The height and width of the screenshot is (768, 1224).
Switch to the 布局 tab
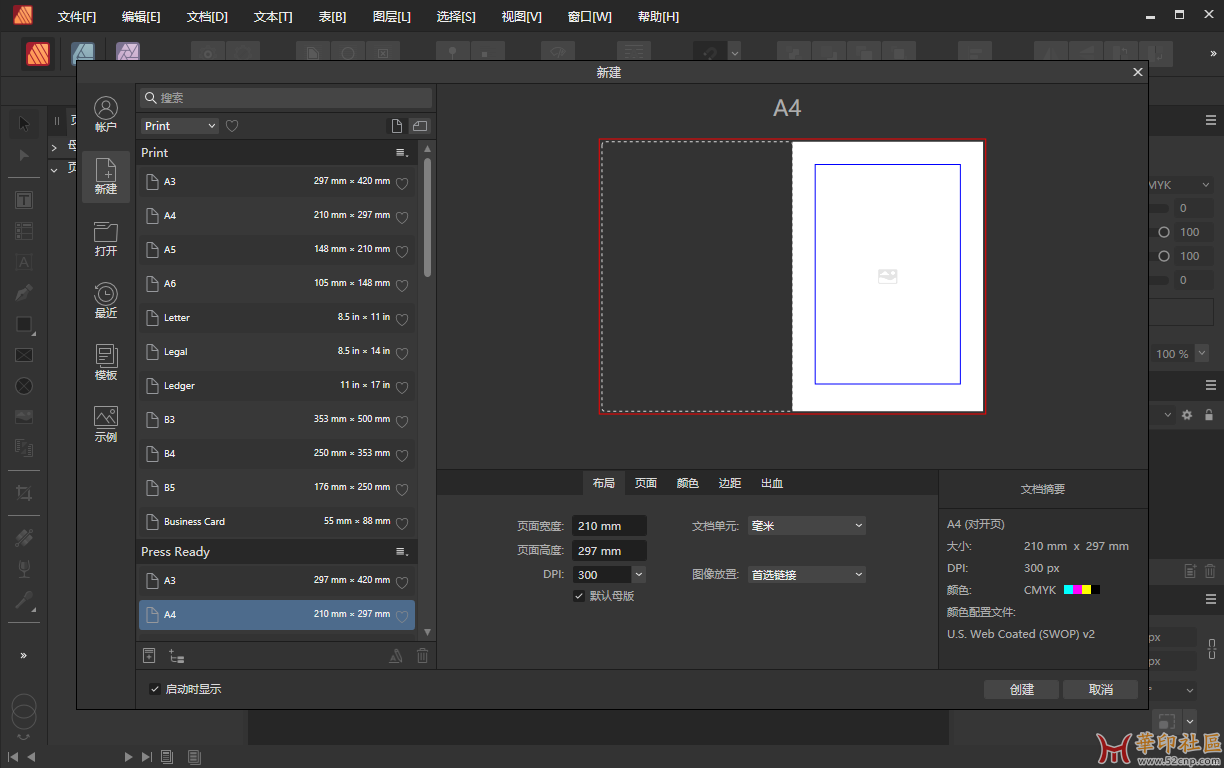[x=604, y=483]
